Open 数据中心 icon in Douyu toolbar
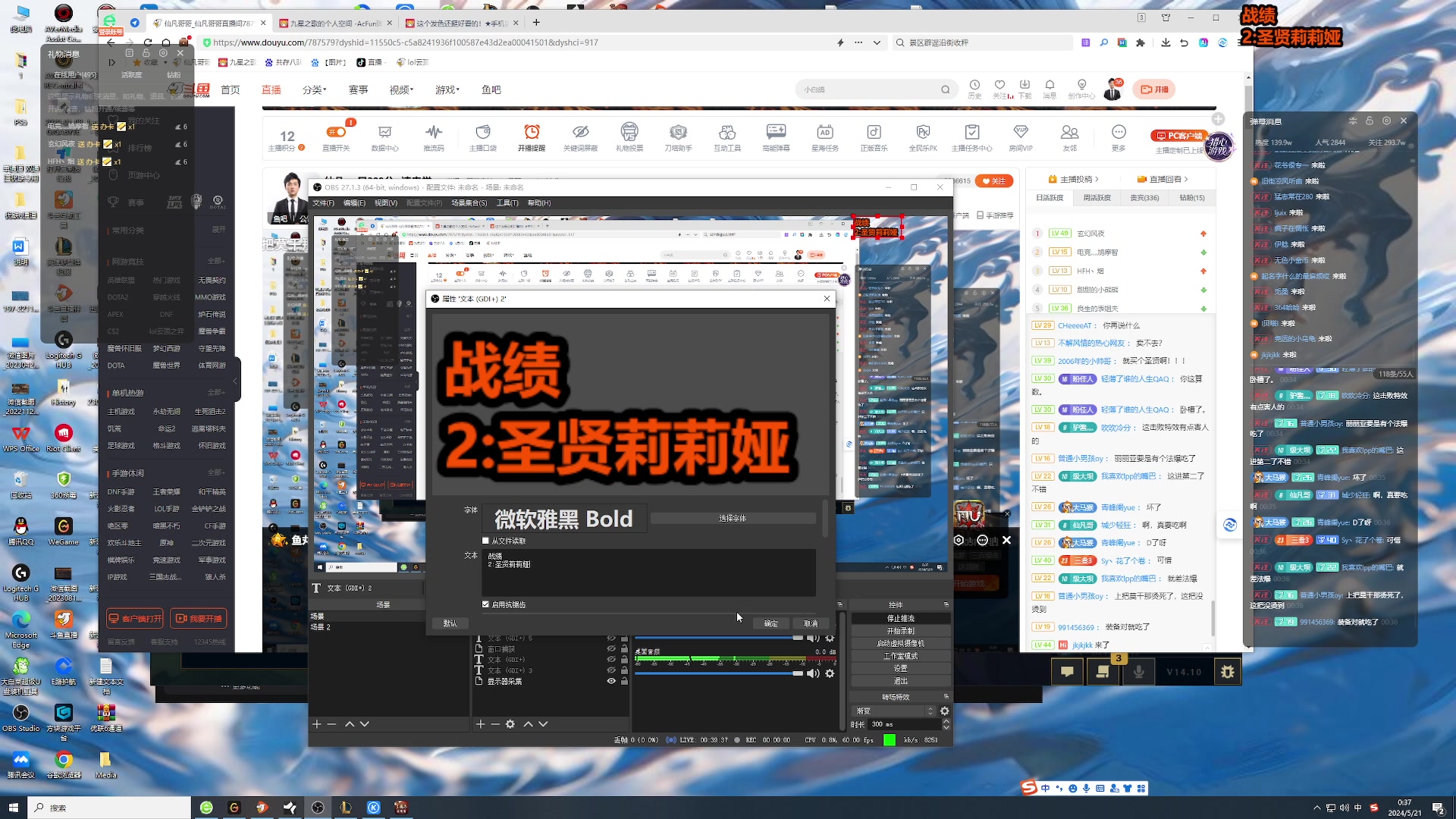Screen dimensions: 1456x819 (384, 133)
